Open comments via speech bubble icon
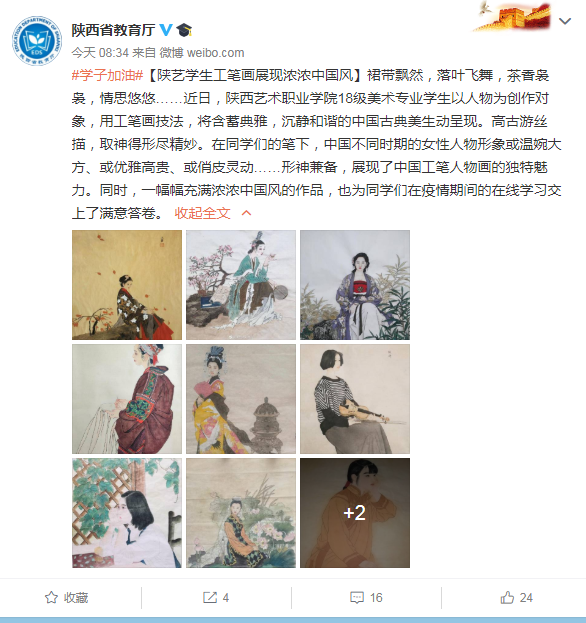Image resolution: width=586 pixels, height=623 pixels. click(x=357, y=597)
